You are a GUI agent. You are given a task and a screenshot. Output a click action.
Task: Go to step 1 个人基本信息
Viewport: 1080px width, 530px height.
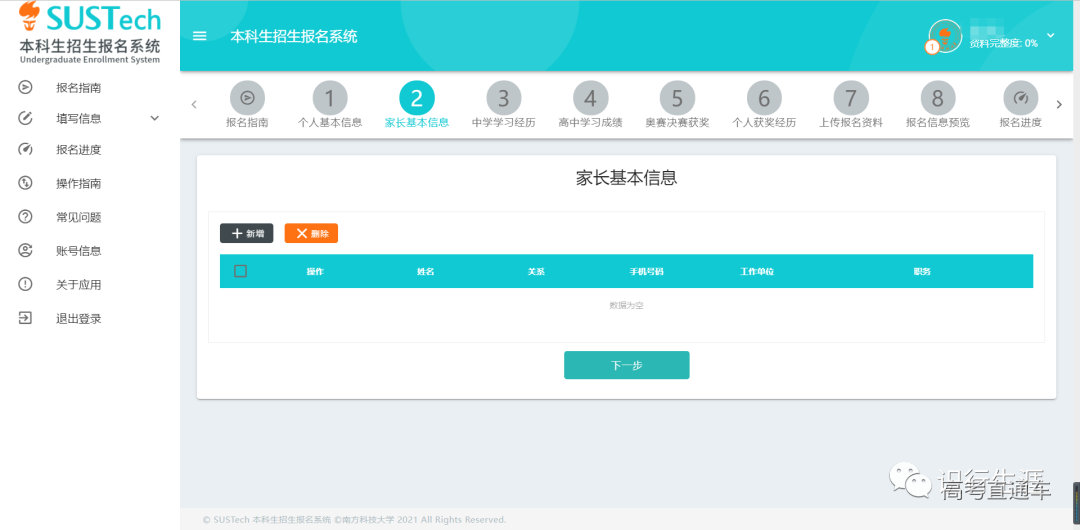click(330, 105)
